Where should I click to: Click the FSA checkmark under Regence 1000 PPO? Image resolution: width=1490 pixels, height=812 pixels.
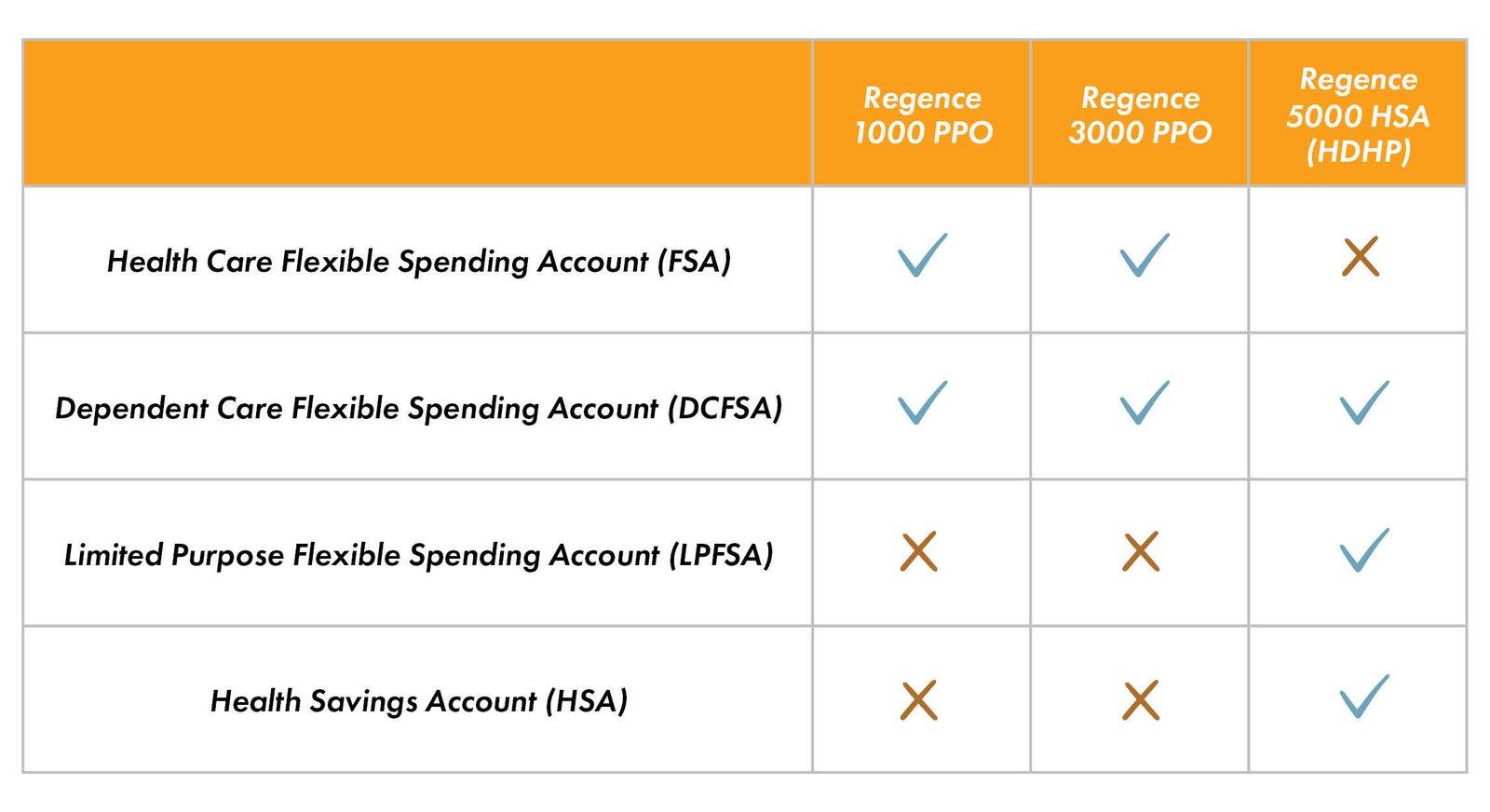tap(922, 254)
